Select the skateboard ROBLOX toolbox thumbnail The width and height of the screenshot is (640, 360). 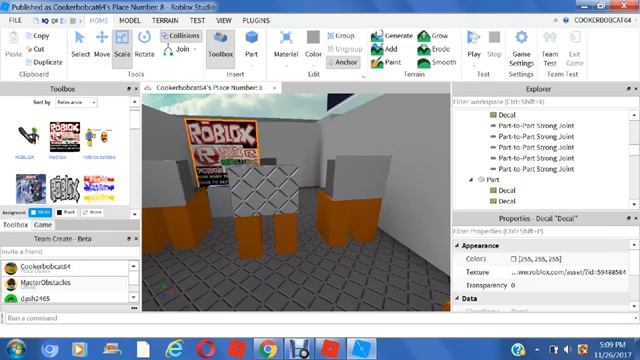point(28,136)
